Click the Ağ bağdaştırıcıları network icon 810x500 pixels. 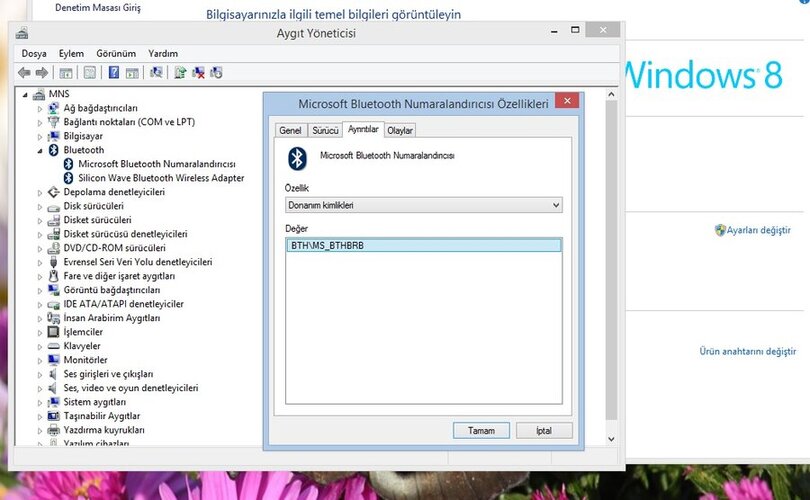coord(54,108)
